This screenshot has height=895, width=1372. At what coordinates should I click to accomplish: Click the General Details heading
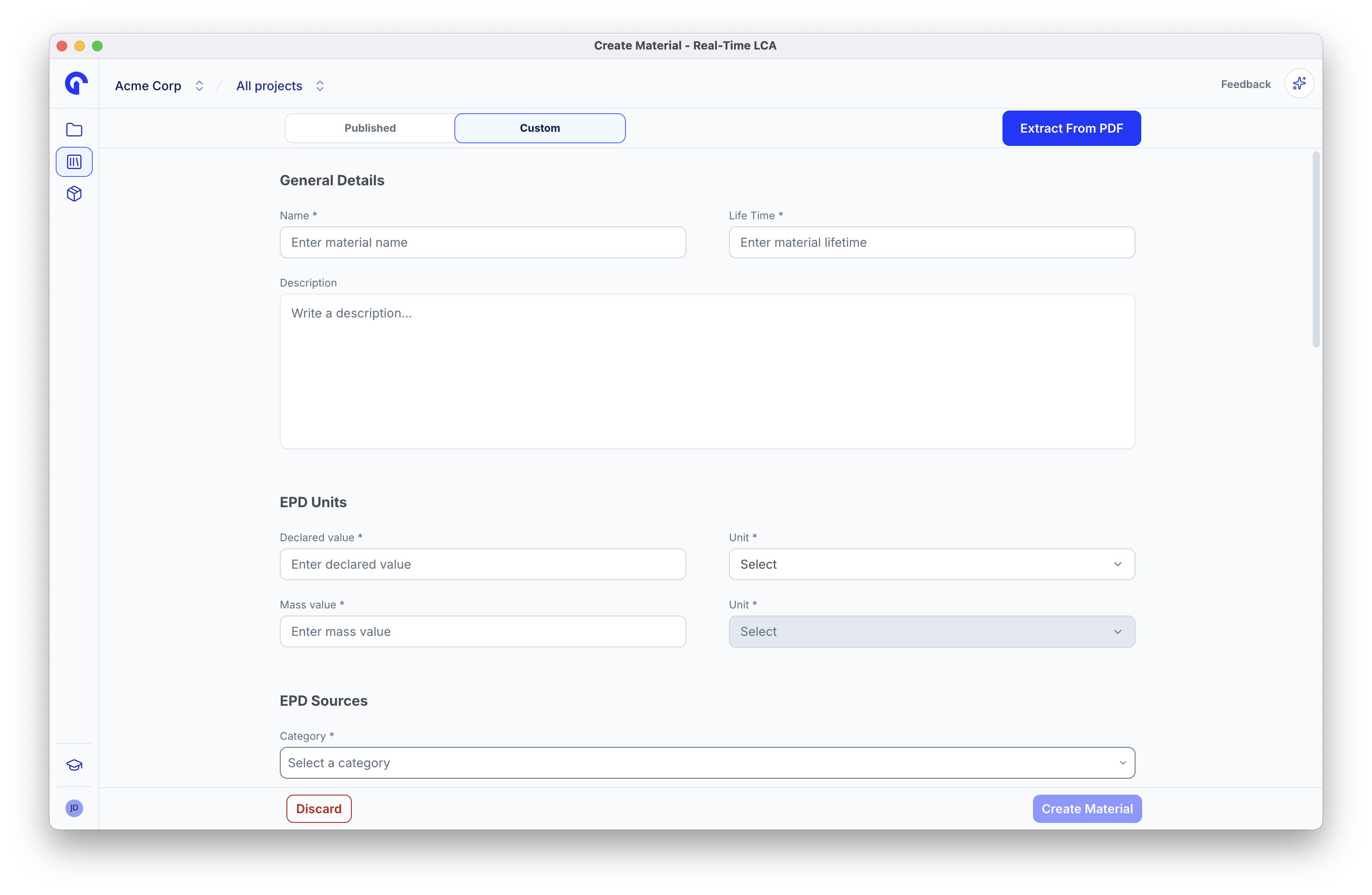point(332,180)
